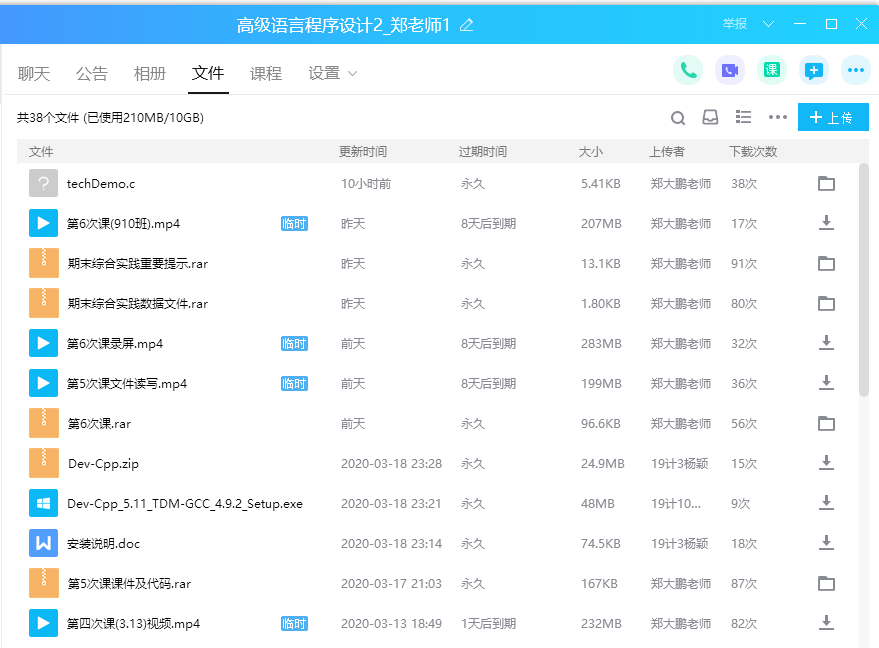
Task: Switch file list view mode icon
Action: (x=743, y=117)
